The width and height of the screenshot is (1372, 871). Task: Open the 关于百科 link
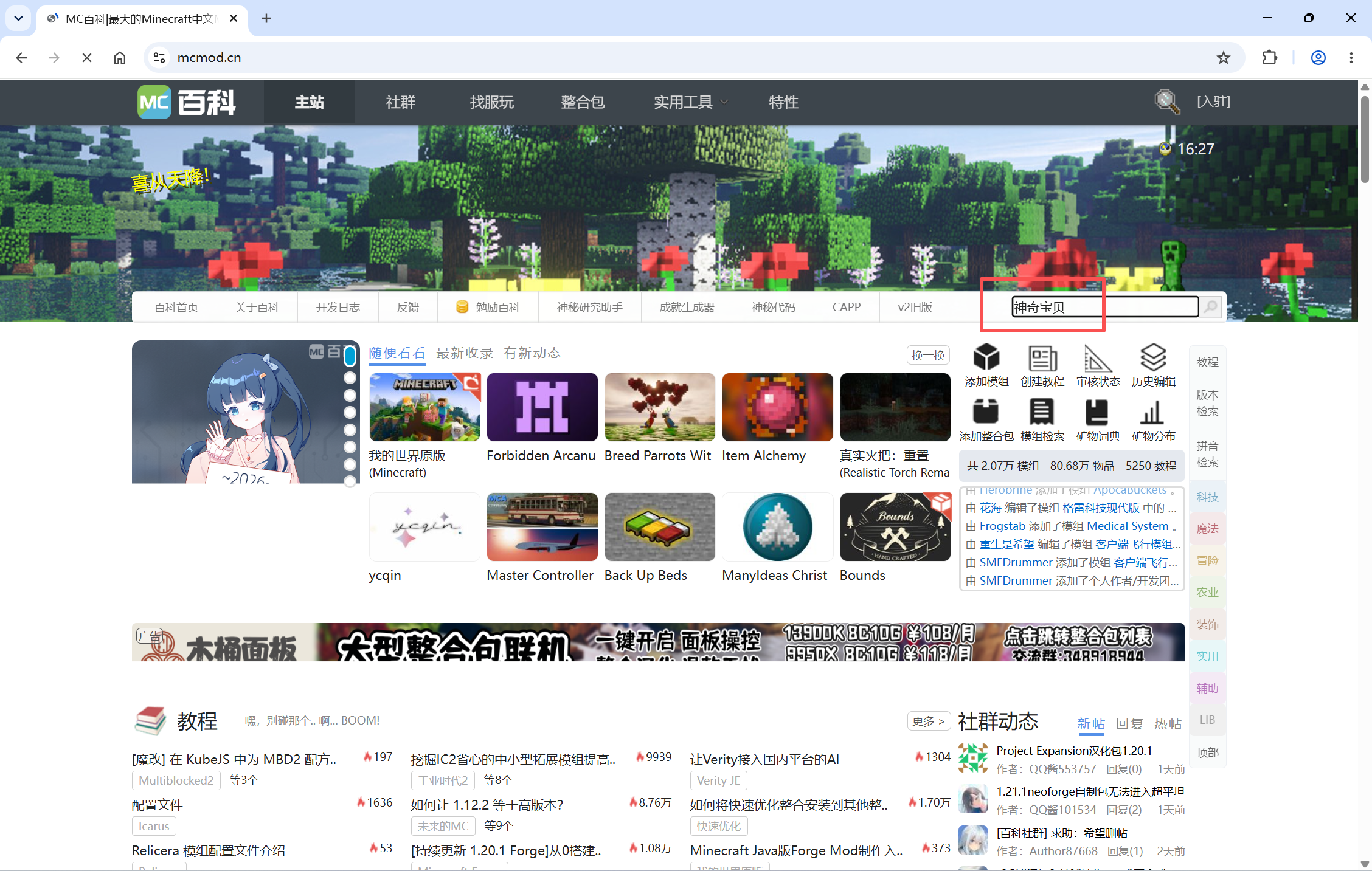(x=257, y=307)
